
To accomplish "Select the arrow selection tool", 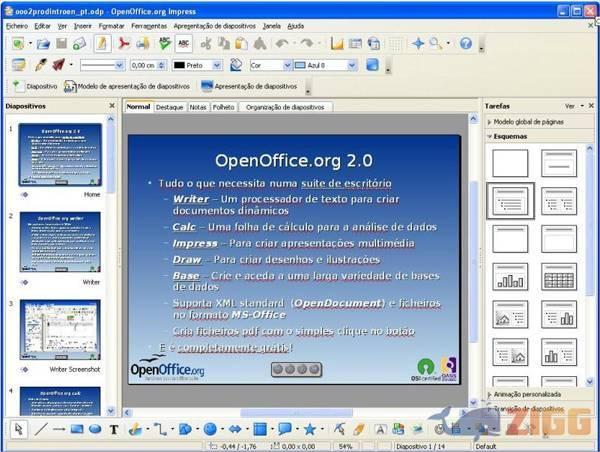I will pos(18,429).
